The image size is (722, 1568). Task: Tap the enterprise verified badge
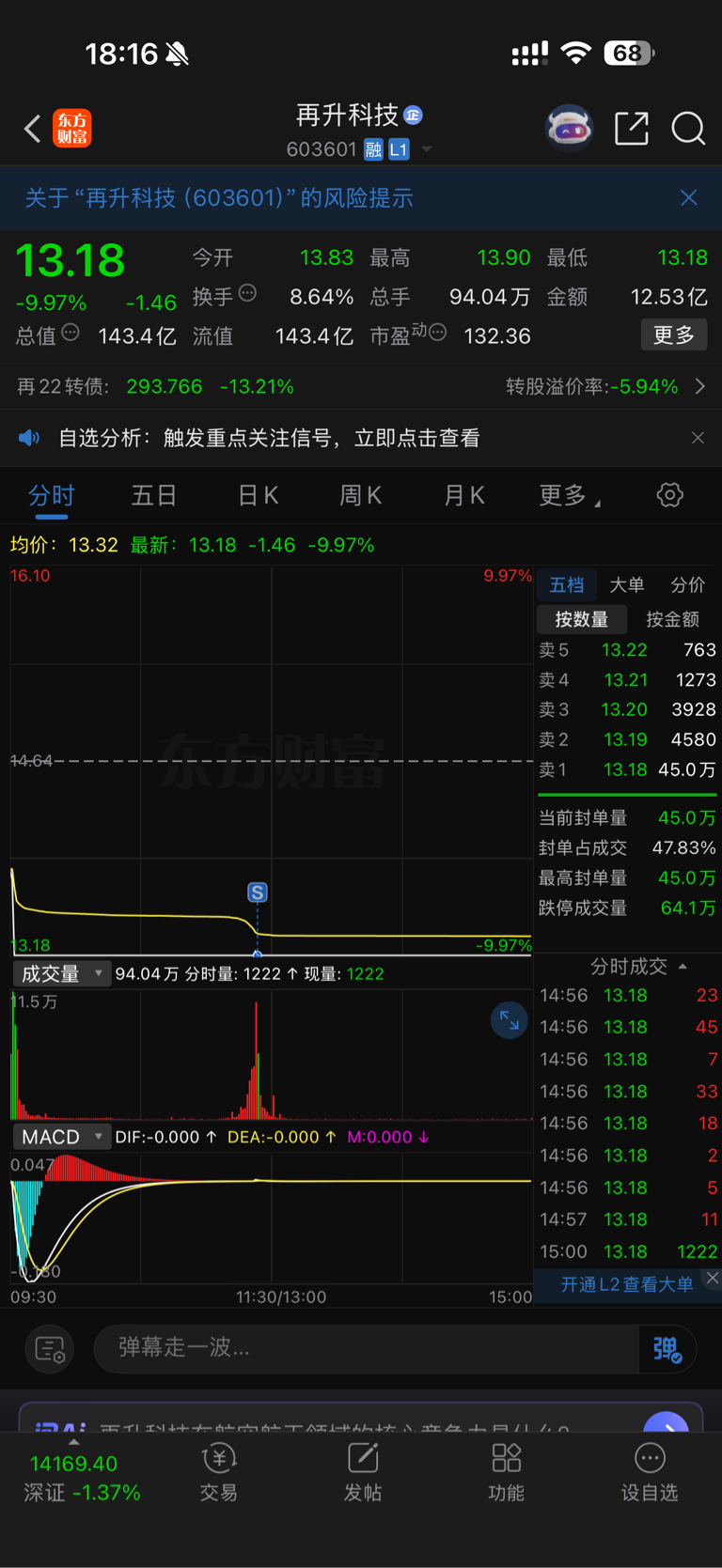coord(413,116)
